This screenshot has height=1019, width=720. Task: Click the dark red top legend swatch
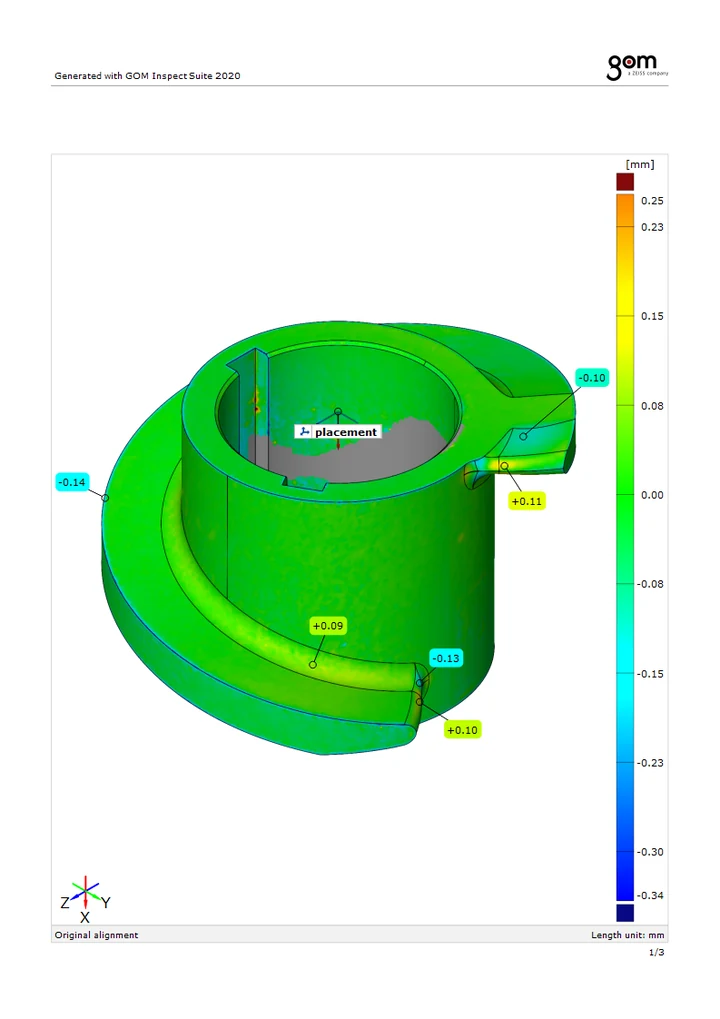(x=625, y=181)
